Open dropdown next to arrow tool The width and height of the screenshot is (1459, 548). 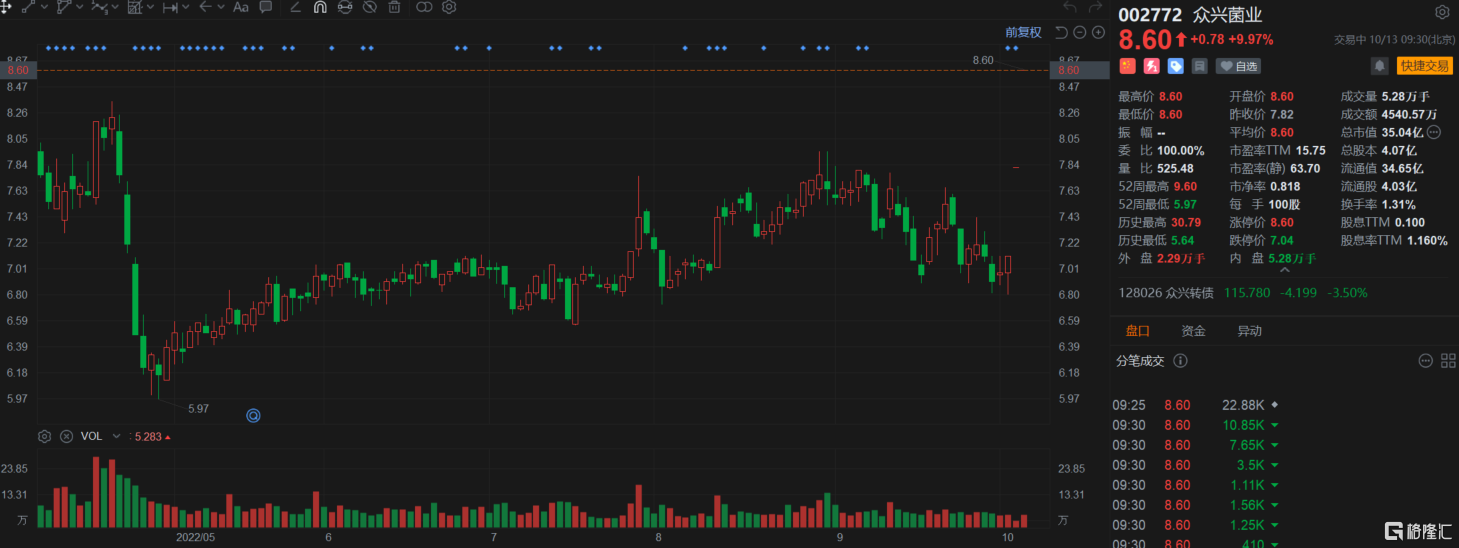221,7
